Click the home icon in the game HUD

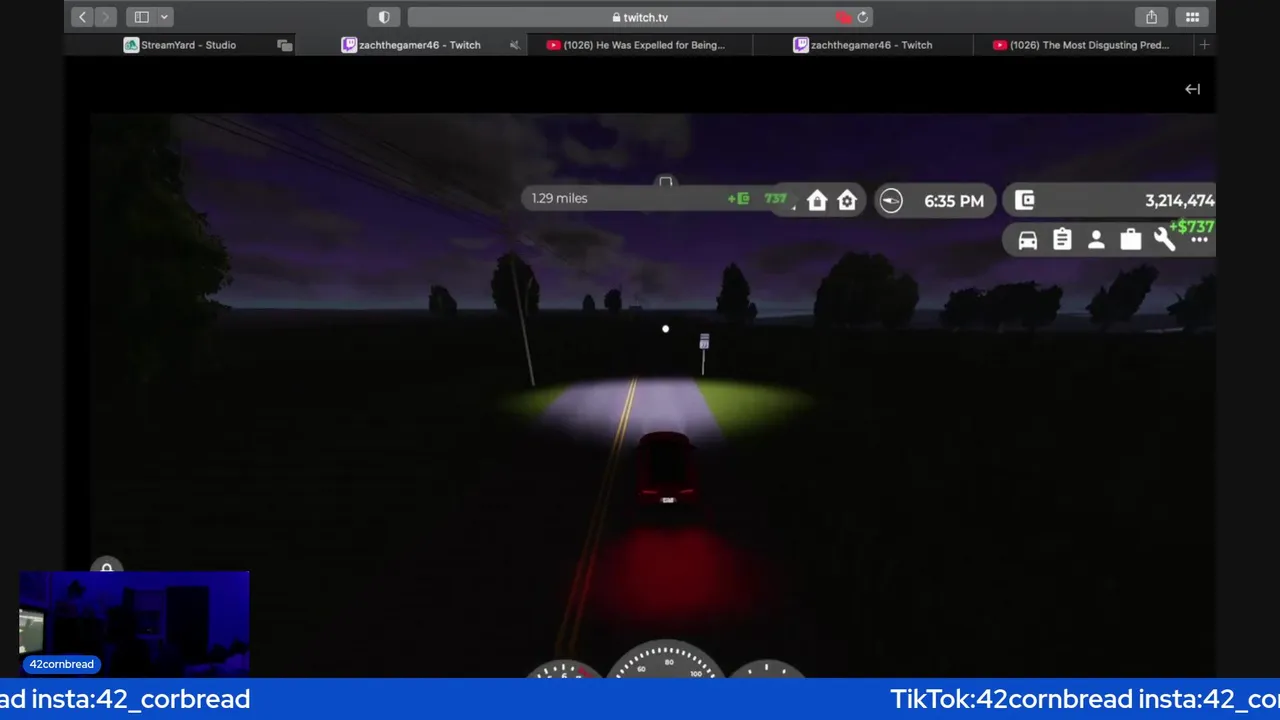point(817,201)
